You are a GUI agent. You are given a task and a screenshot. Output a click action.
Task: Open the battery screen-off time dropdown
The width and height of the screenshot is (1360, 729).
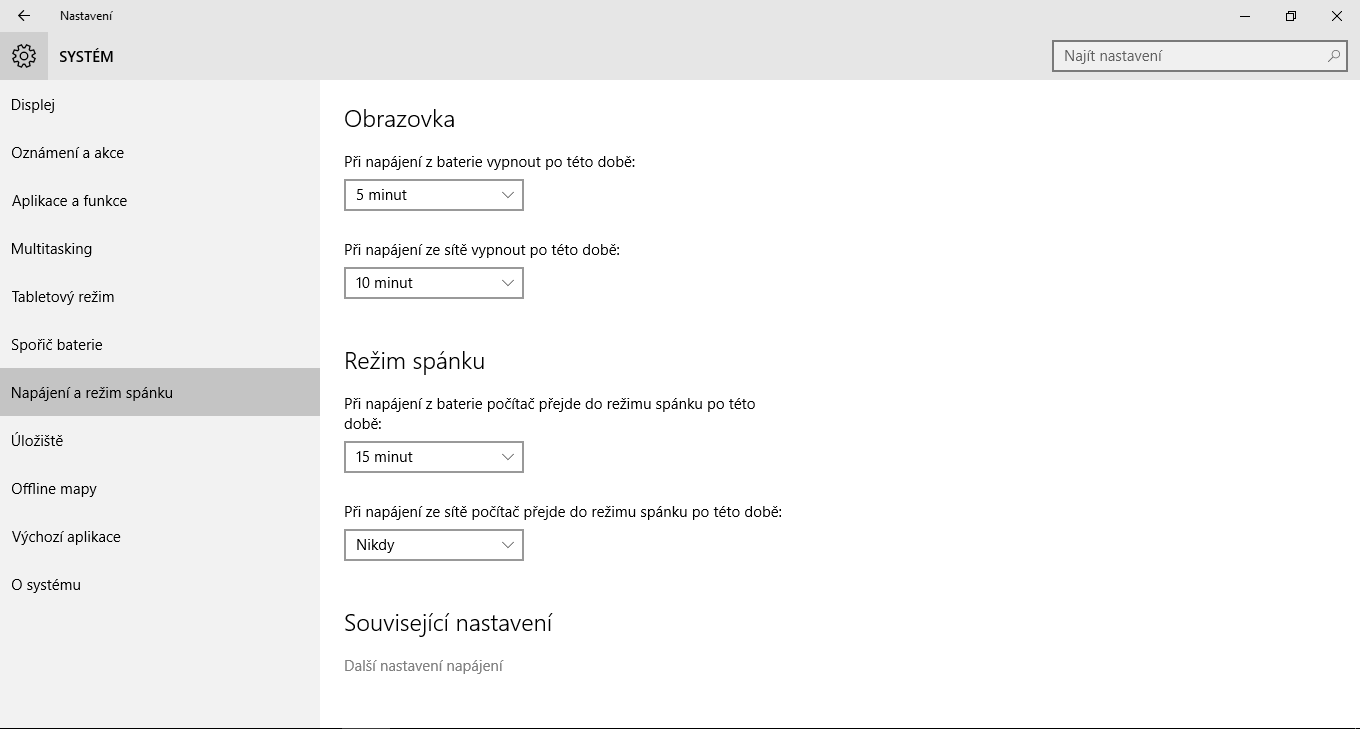(433, 195)
